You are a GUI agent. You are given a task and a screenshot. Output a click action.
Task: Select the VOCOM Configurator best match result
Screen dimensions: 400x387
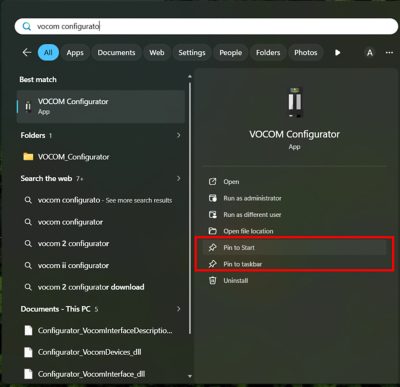101,107
